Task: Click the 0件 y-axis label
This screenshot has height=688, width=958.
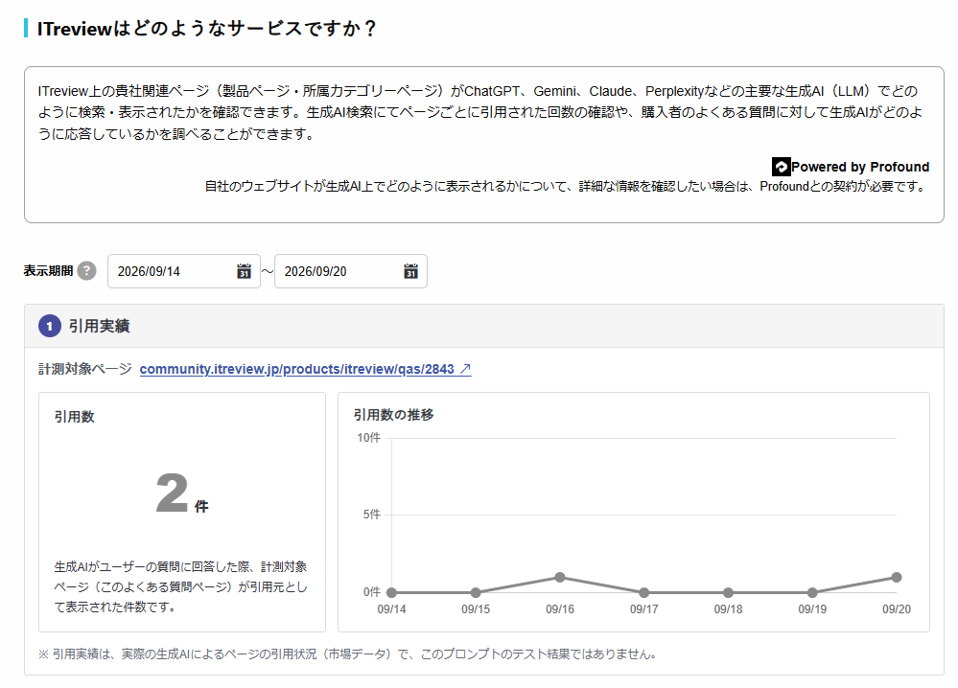Action: (x=371, y=591)
